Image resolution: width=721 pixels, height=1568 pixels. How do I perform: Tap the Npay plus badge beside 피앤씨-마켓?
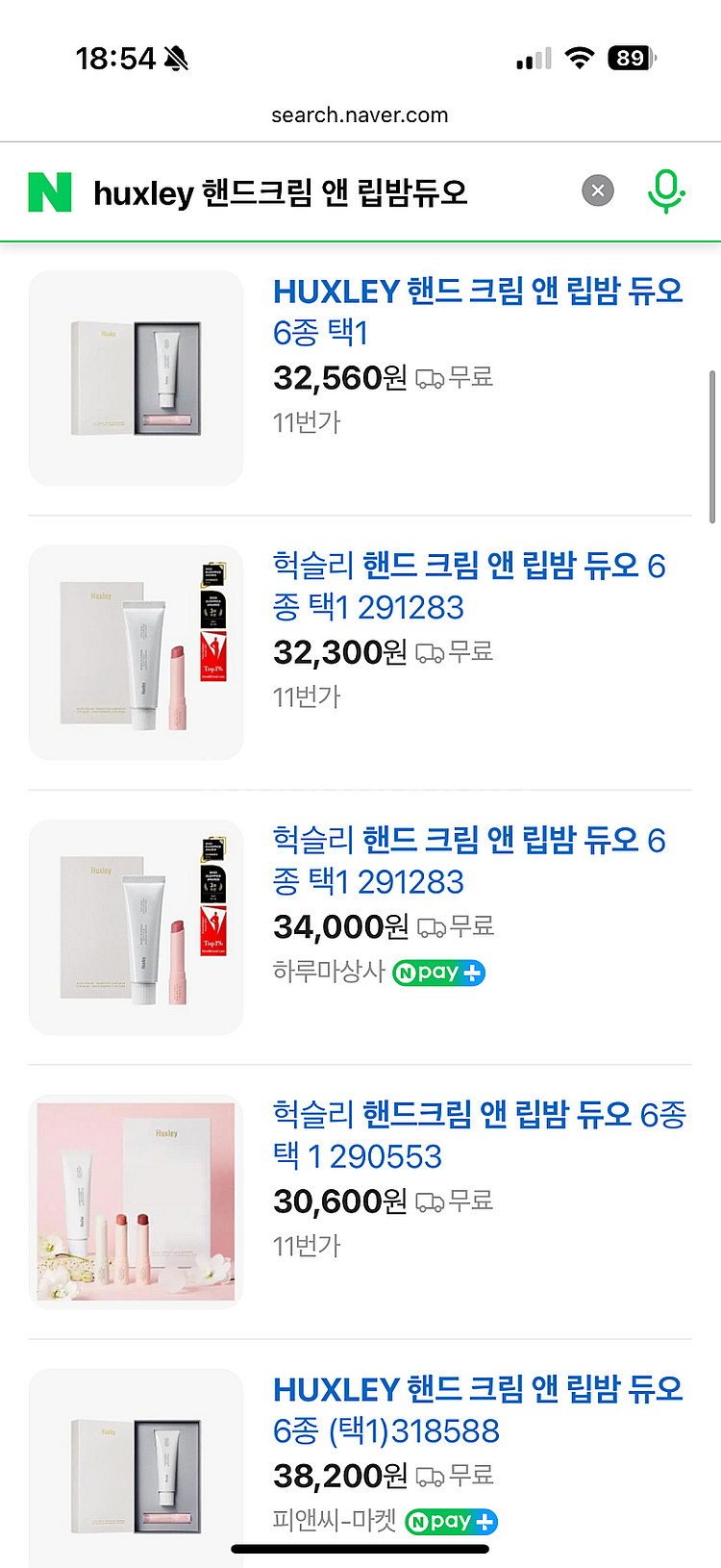coord(451,1522)
